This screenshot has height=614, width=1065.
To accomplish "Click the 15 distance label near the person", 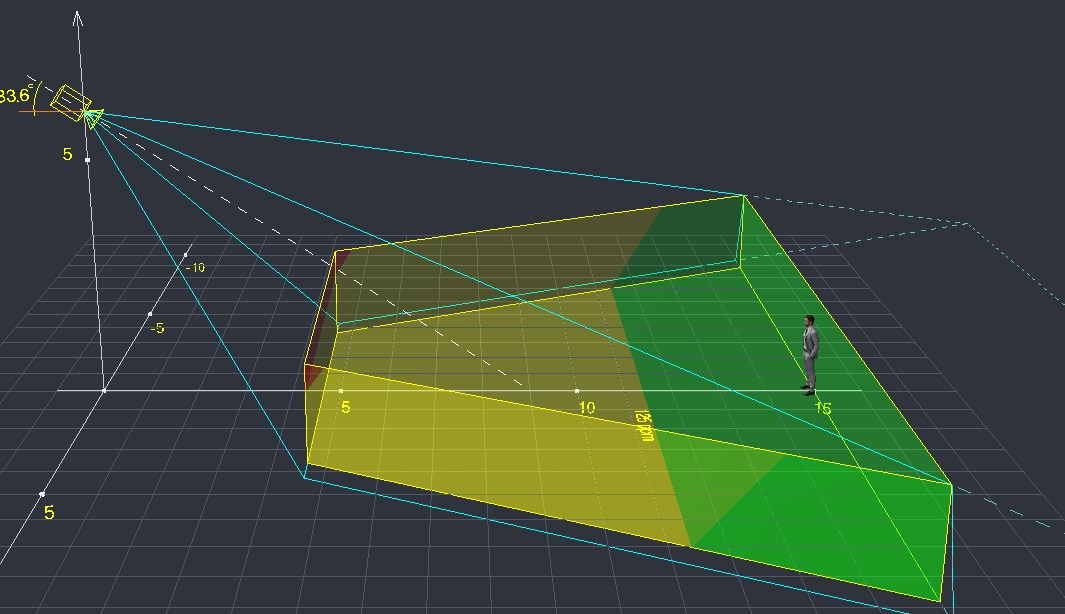I will 822,408.
